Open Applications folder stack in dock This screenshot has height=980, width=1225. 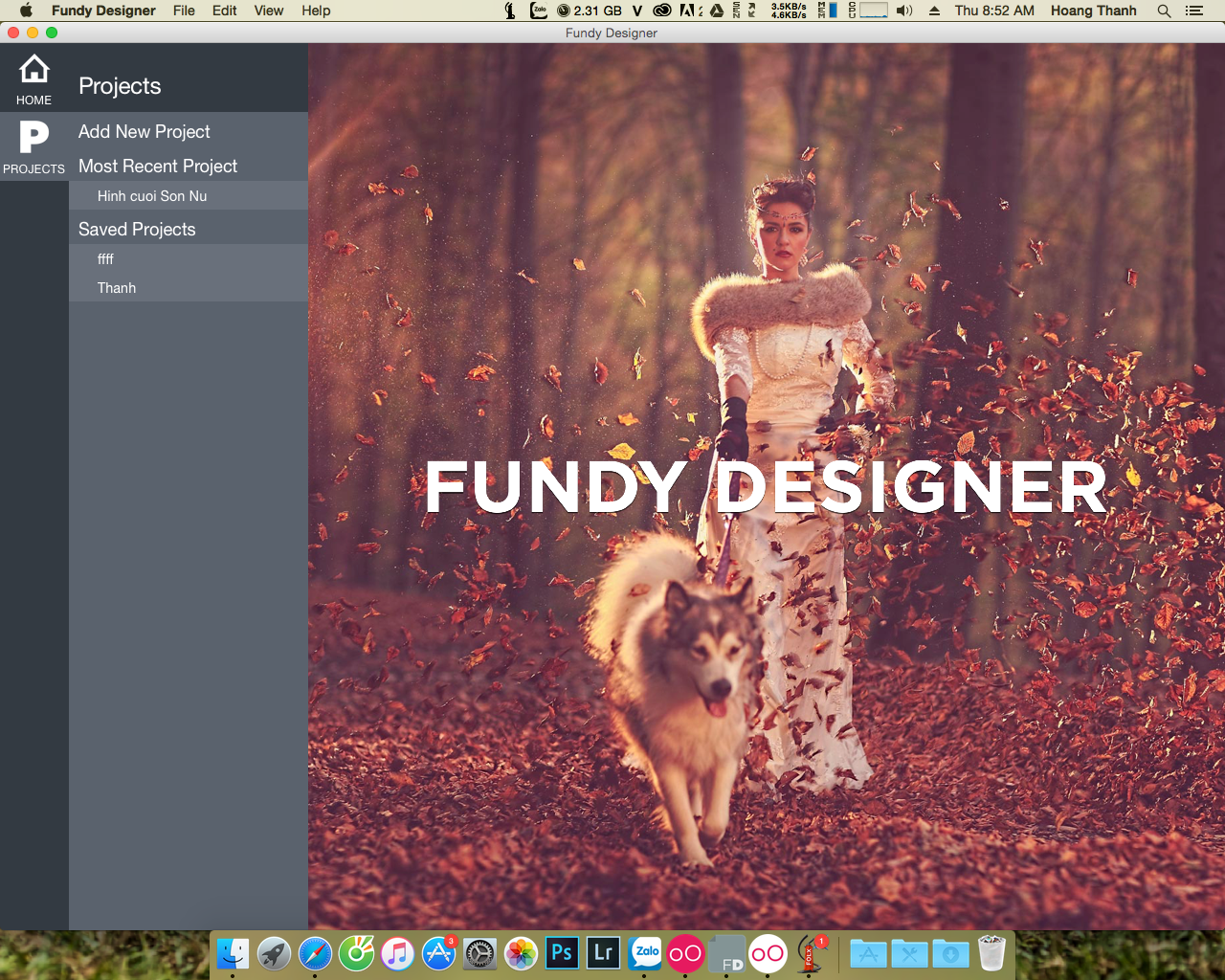click(x=868, y=953)
